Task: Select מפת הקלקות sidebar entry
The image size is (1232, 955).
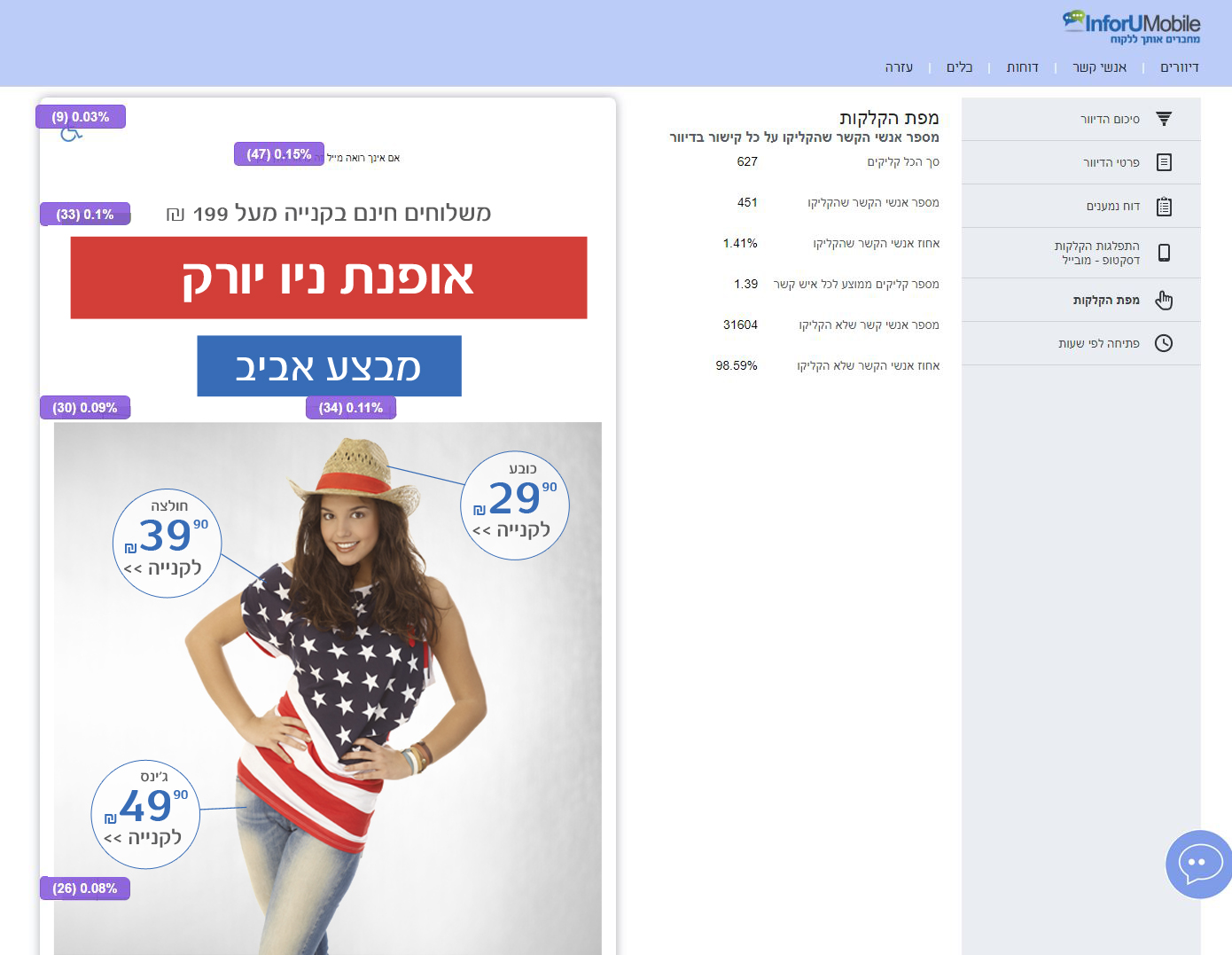Action: click(x=1081, y=300)
